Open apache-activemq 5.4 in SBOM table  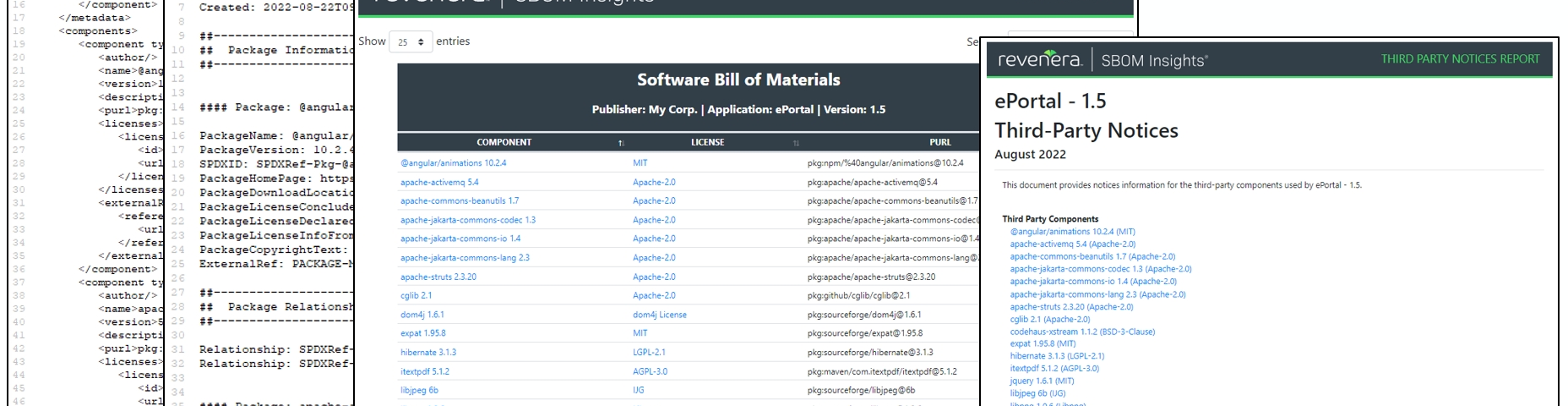[439, 182]
